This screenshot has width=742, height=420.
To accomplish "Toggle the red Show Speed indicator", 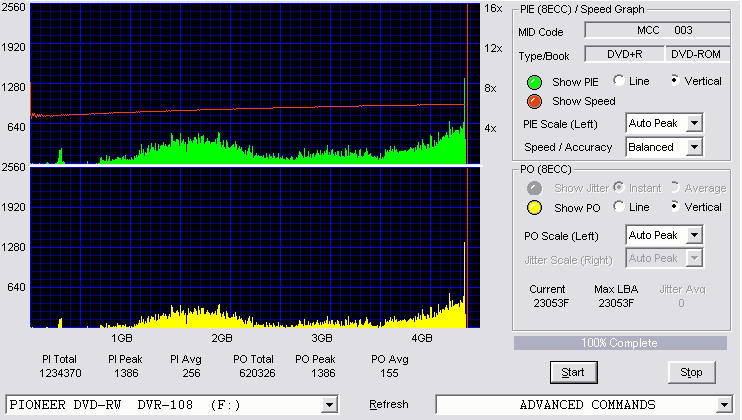I will [x=534, y=101].
